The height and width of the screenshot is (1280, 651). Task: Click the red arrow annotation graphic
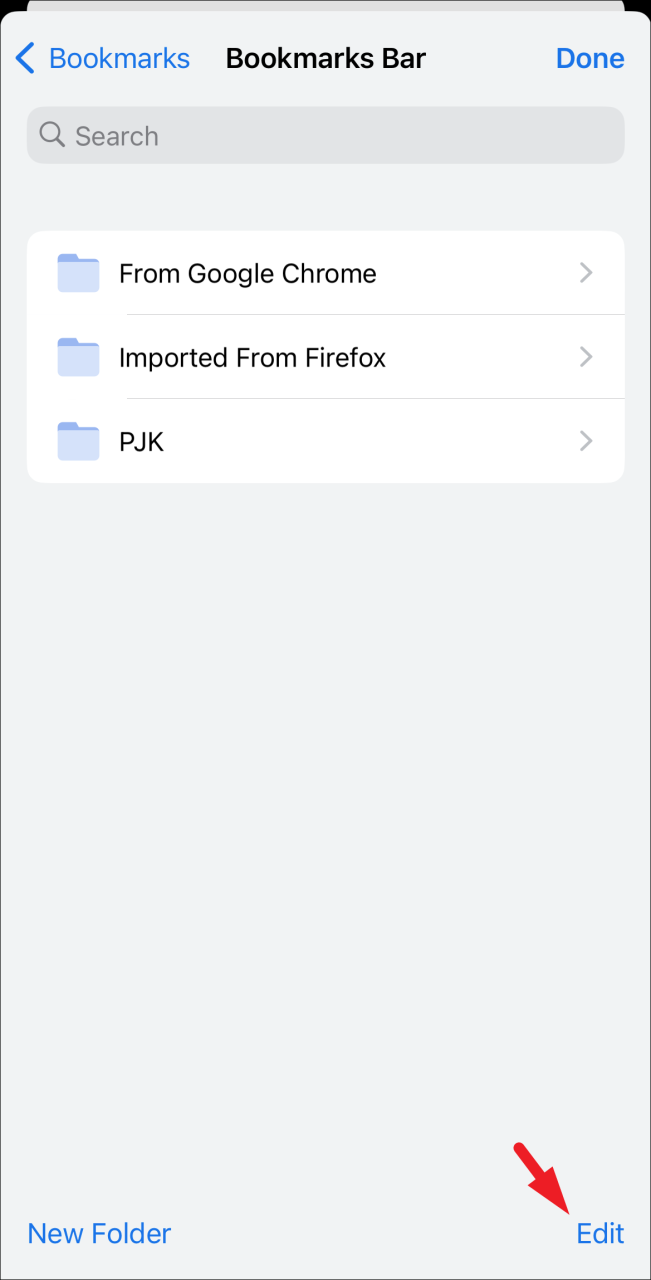[x=541, y=1176]
